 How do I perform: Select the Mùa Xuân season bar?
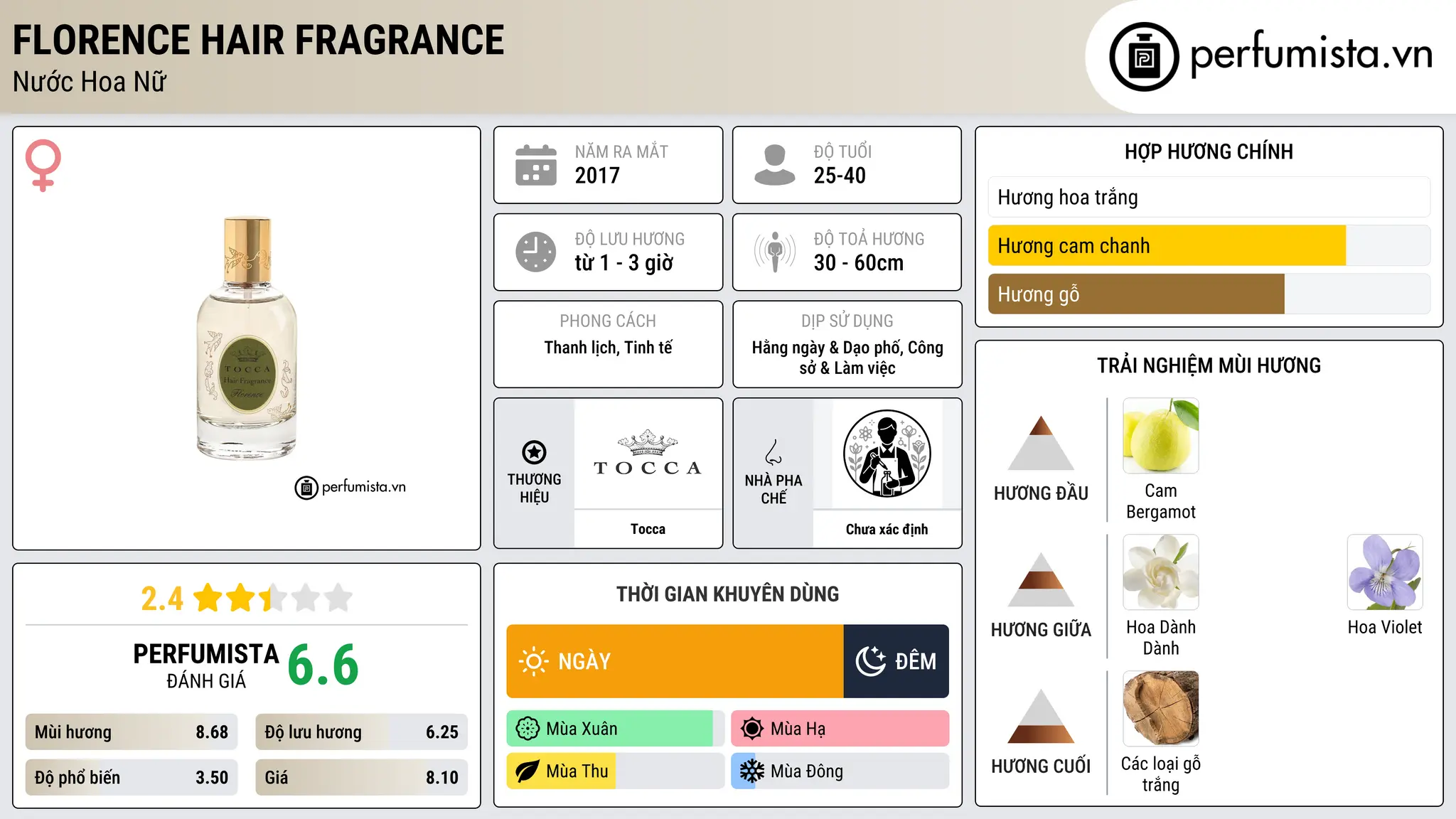[x=616, y=729]
